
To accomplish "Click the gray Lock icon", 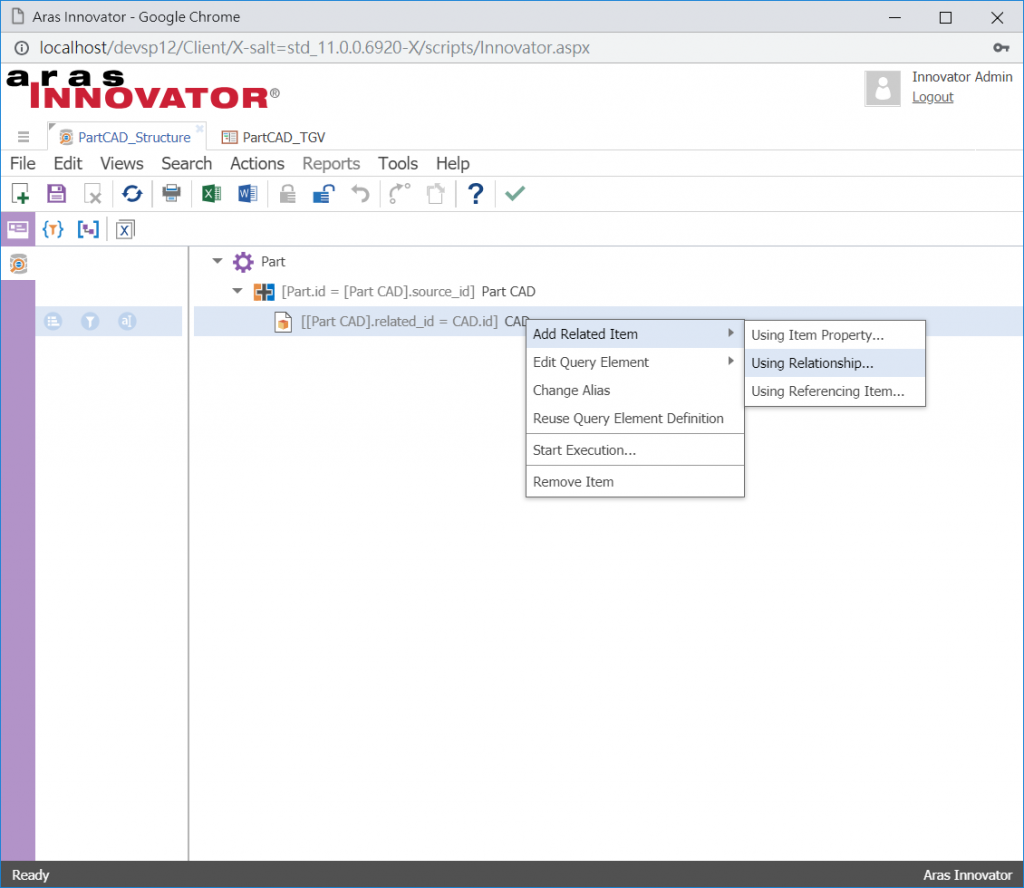I will point(287,194).
